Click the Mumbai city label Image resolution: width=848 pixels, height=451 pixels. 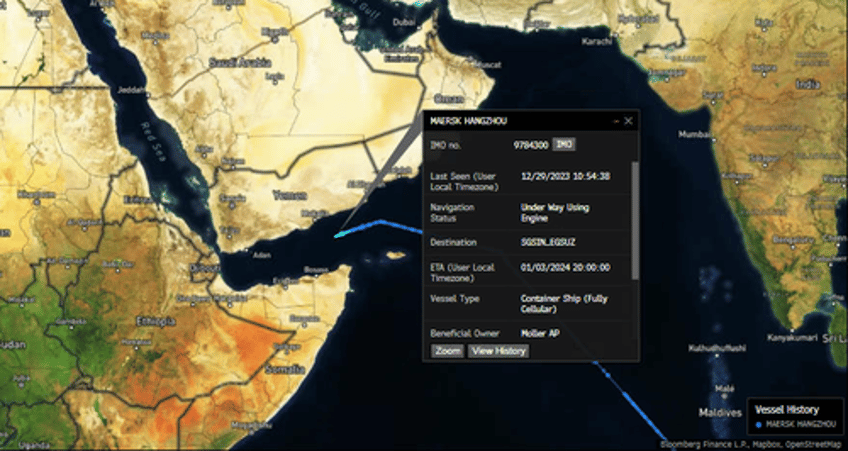click(x=694, y=134)
